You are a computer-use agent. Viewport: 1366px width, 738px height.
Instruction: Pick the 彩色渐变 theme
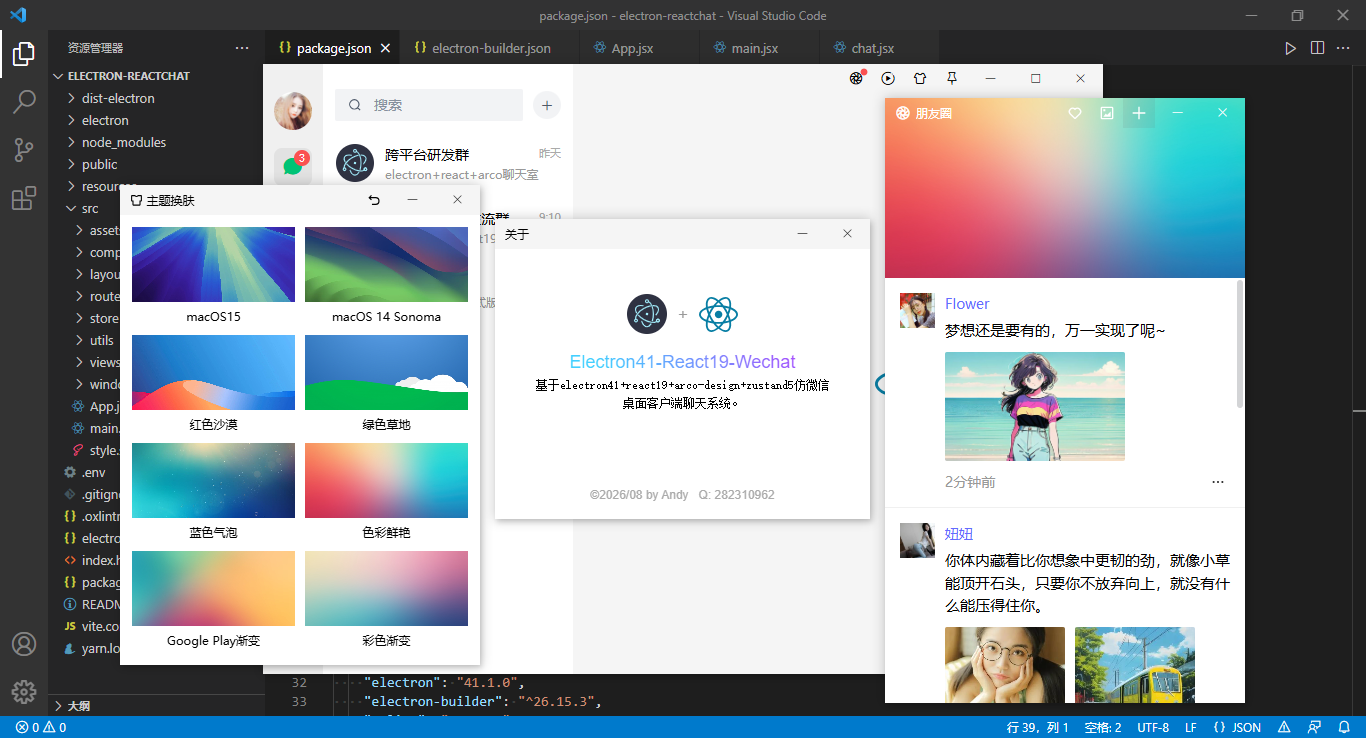(x=386, y=588)
